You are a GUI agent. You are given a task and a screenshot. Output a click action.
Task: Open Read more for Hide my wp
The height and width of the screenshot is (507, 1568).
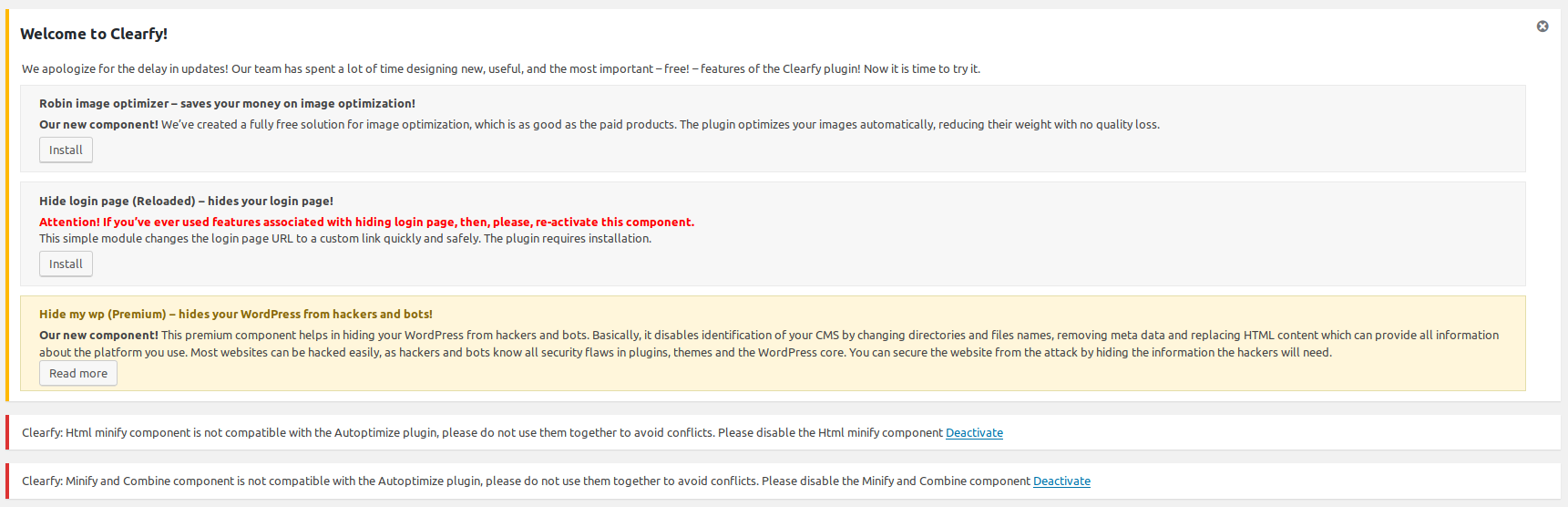click(78, 373)
